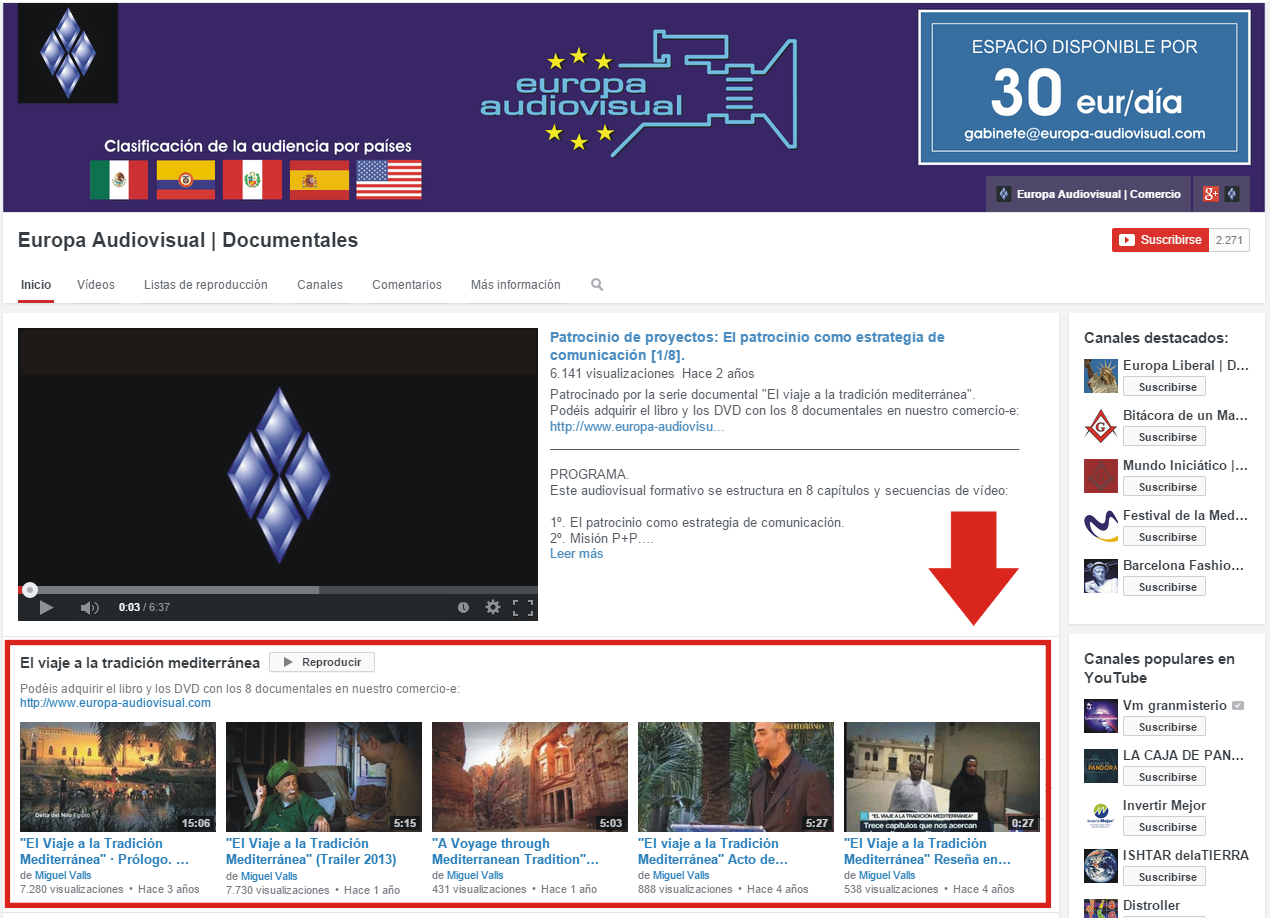The image size is (1270, 918).
Task: Mute the video with the speaker icon
Action: tap(89, 607)
